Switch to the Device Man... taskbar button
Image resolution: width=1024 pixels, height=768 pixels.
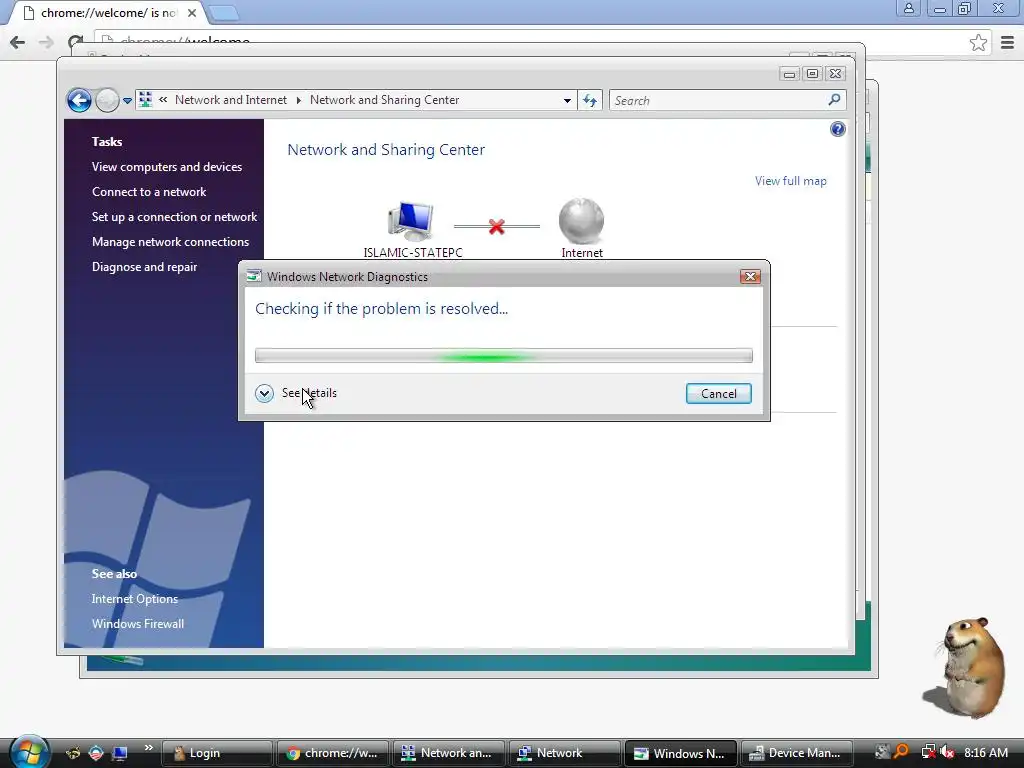796,753
